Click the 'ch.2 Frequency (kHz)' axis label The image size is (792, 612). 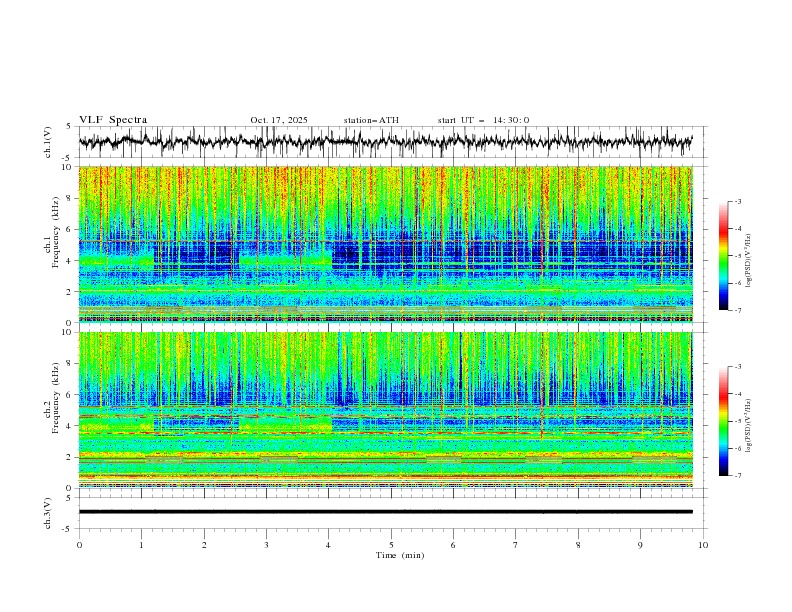(x=52, y=398)
